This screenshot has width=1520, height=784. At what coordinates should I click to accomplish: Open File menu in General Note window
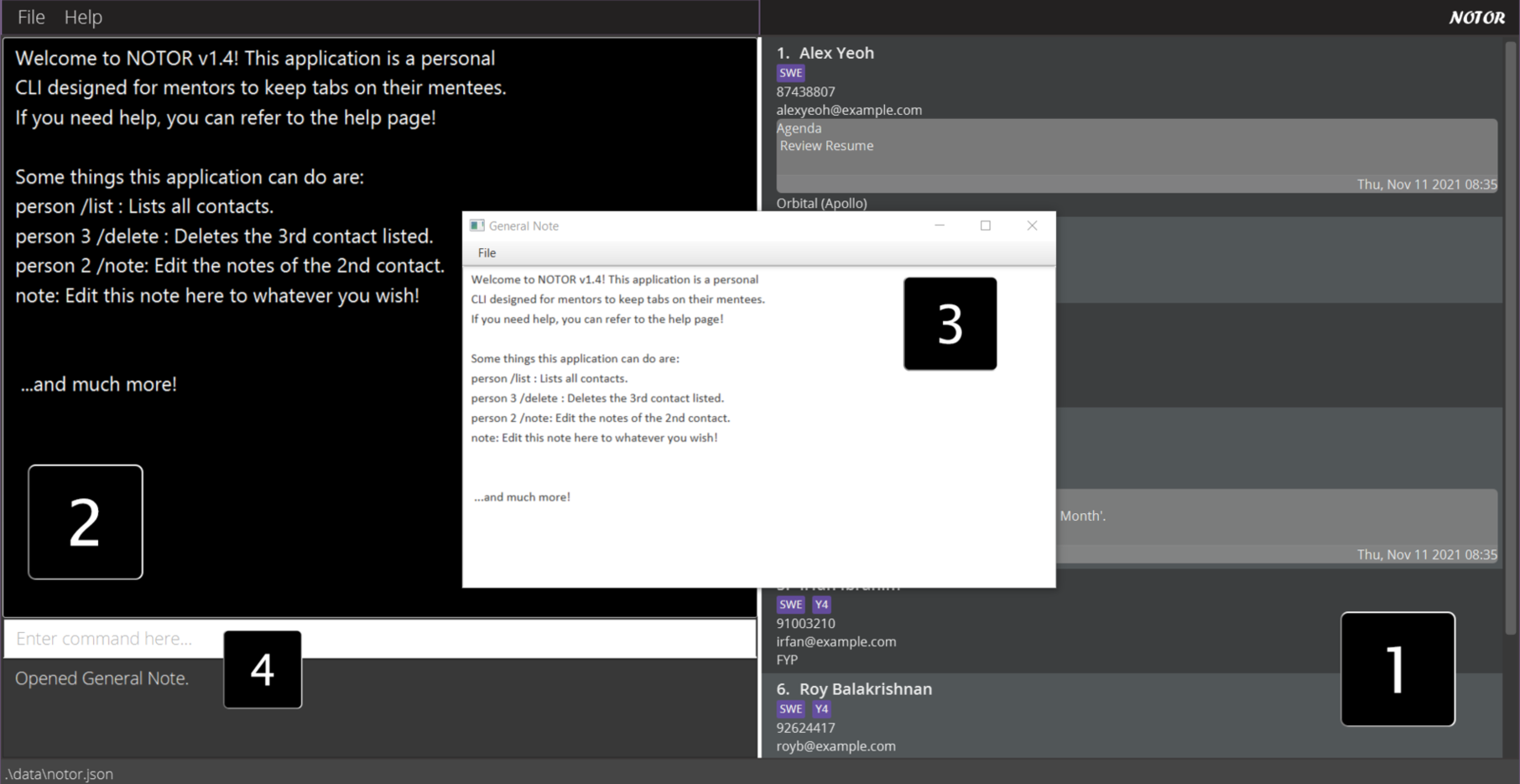(x=487, y=252)
